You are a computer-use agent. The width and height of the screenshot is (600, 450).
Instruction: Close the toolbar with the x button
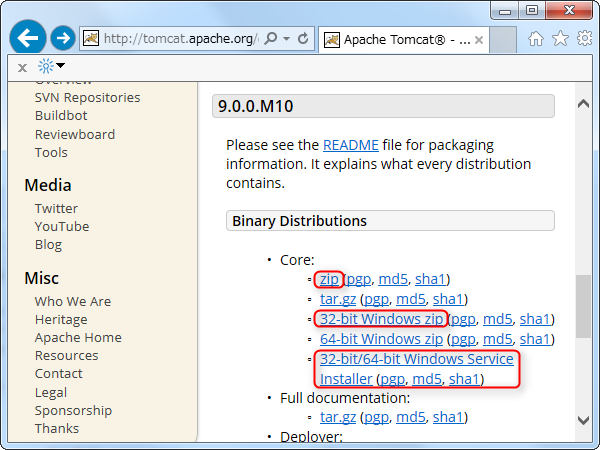[x=23, y=68]
